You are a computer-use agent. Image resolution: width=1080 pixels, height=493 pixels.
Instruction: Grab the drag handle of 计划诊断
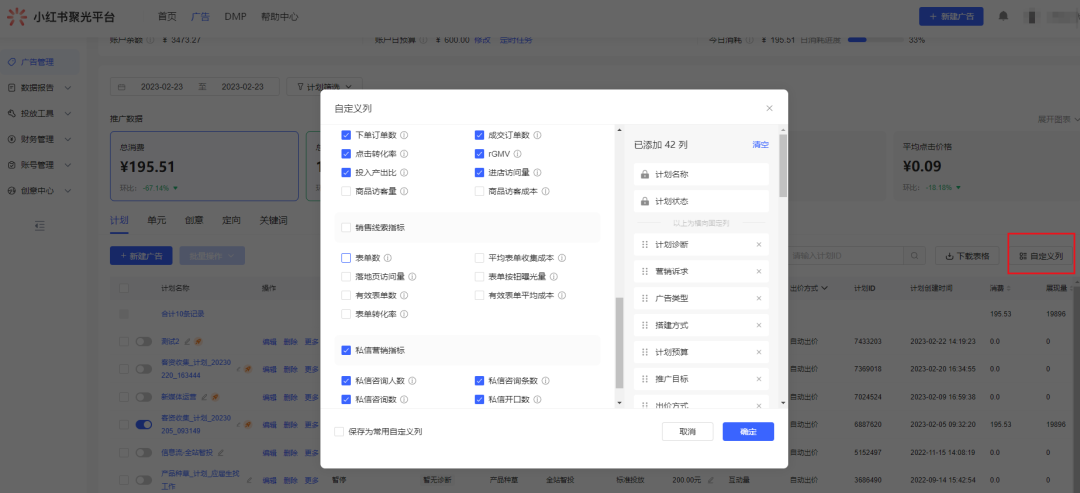click(x=645, y=244)
